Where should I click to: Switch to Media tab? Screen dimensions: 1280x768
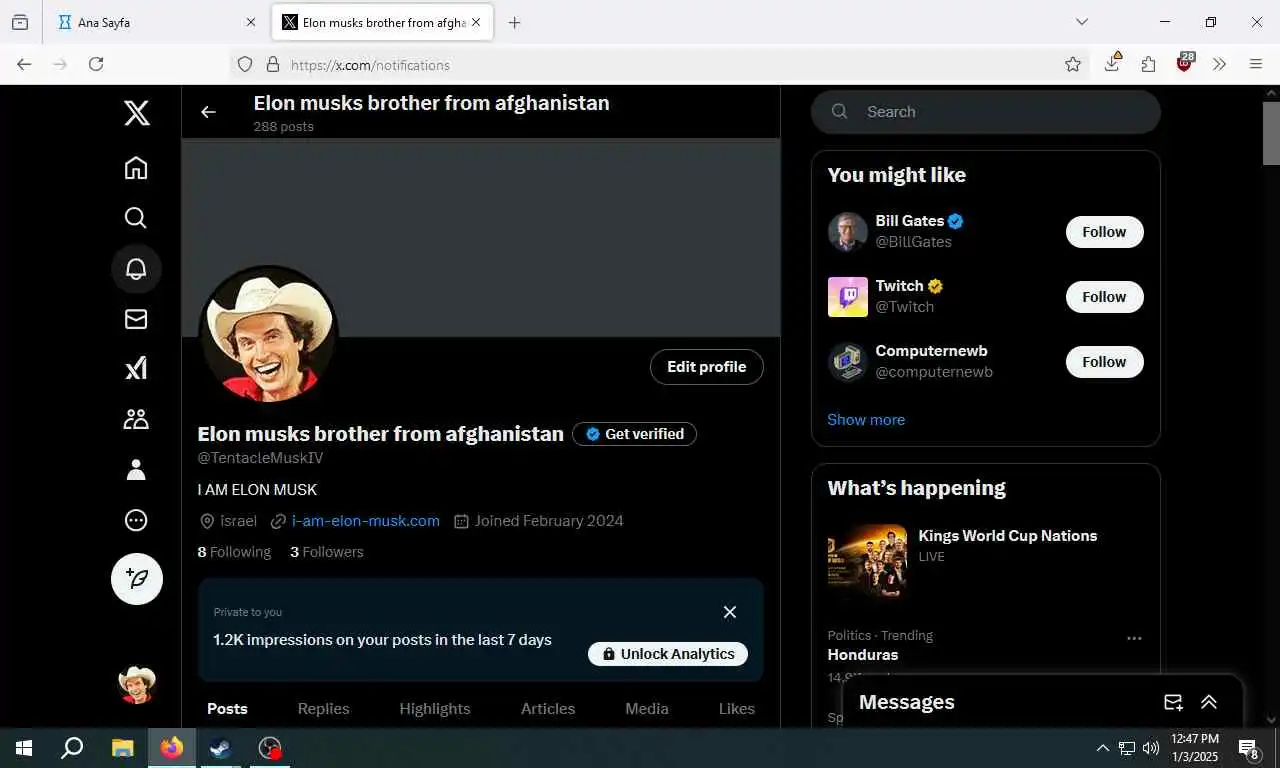(x=647, y=708)
